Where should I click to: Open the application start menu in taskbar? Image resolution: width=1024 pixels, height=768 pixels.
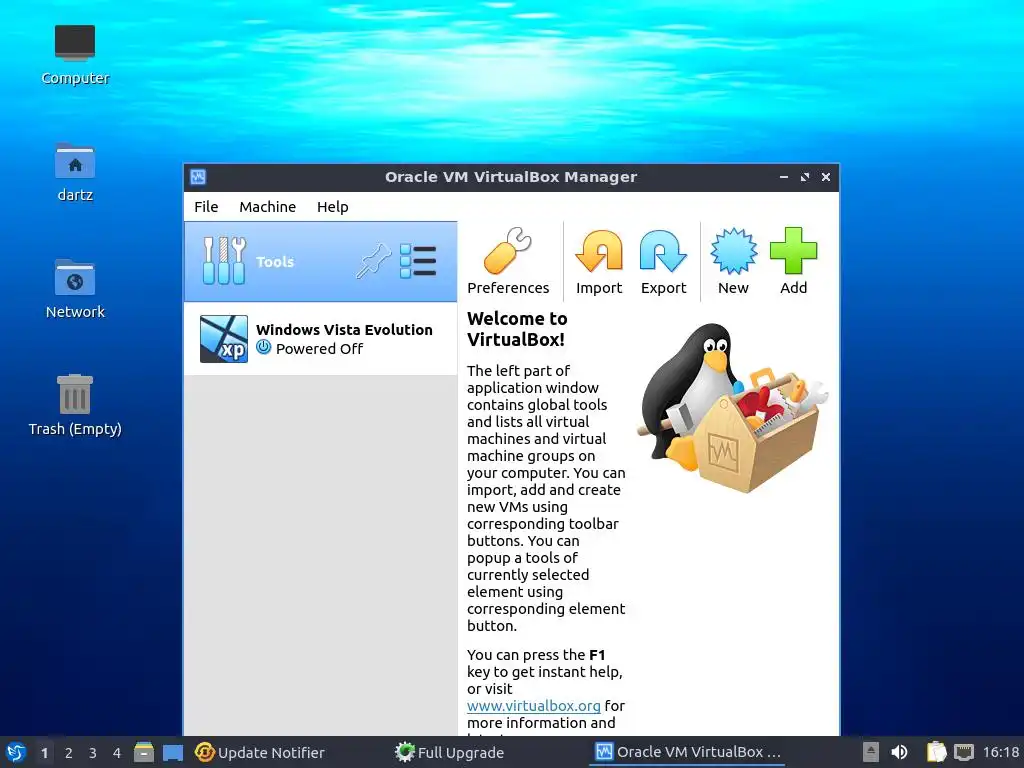(x=16, y=752)
